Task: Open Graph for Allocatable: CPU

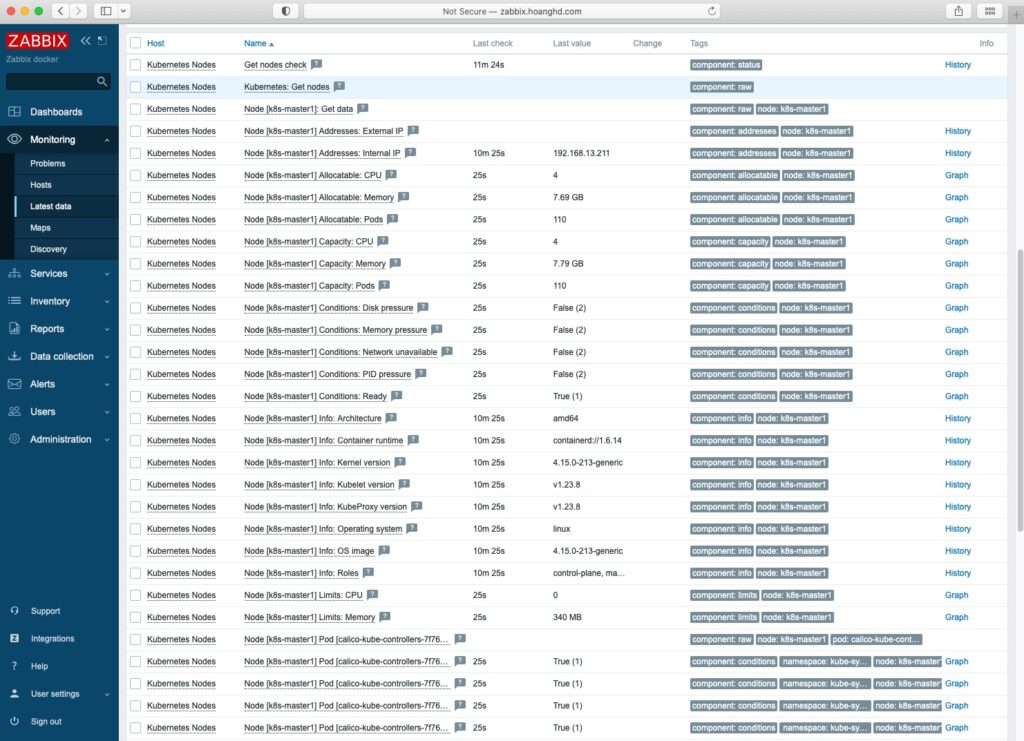Action: click(x=956, y=175)
